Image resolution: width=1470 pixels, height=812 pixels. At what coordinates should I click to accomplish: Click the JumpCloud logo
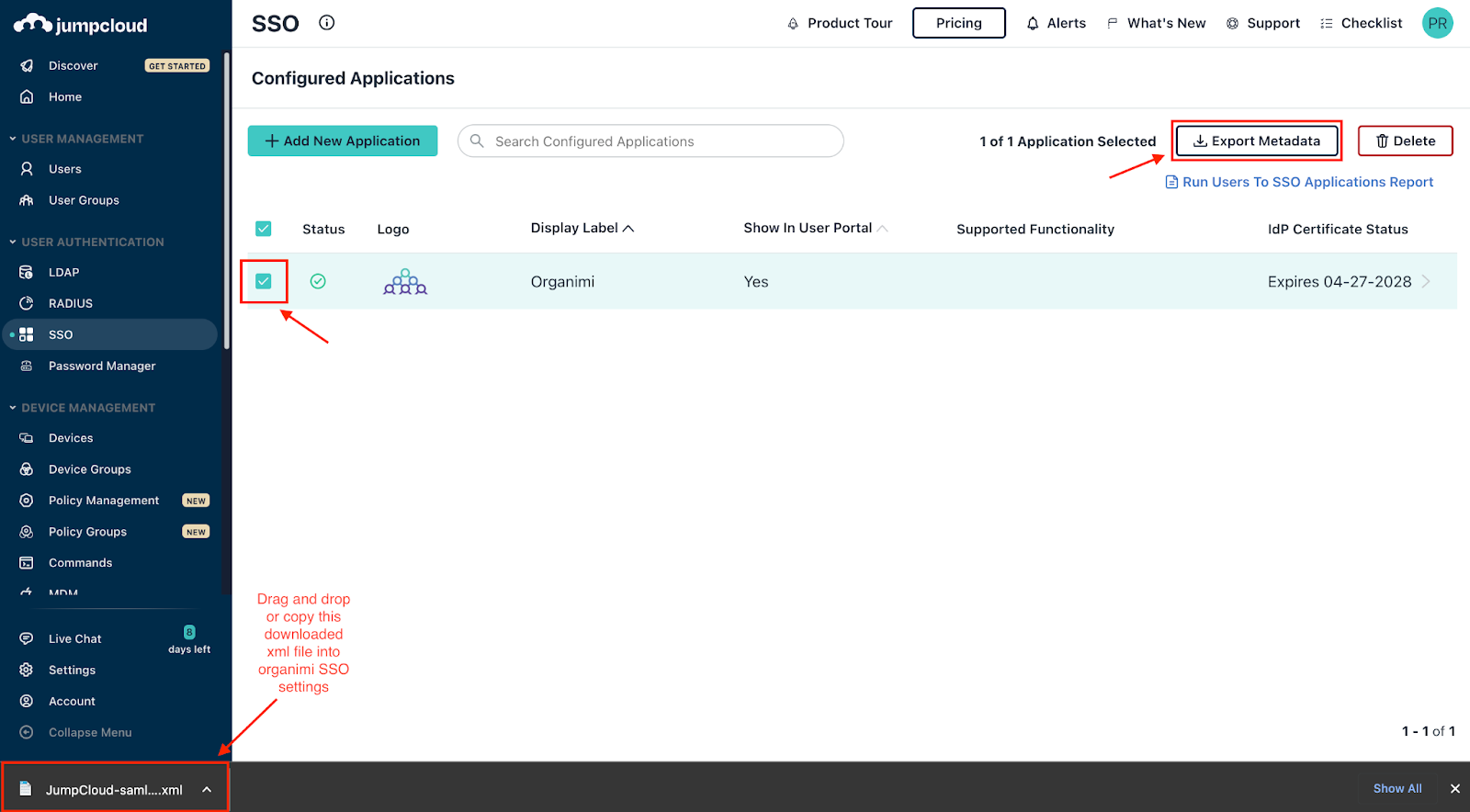coord(81,25)
